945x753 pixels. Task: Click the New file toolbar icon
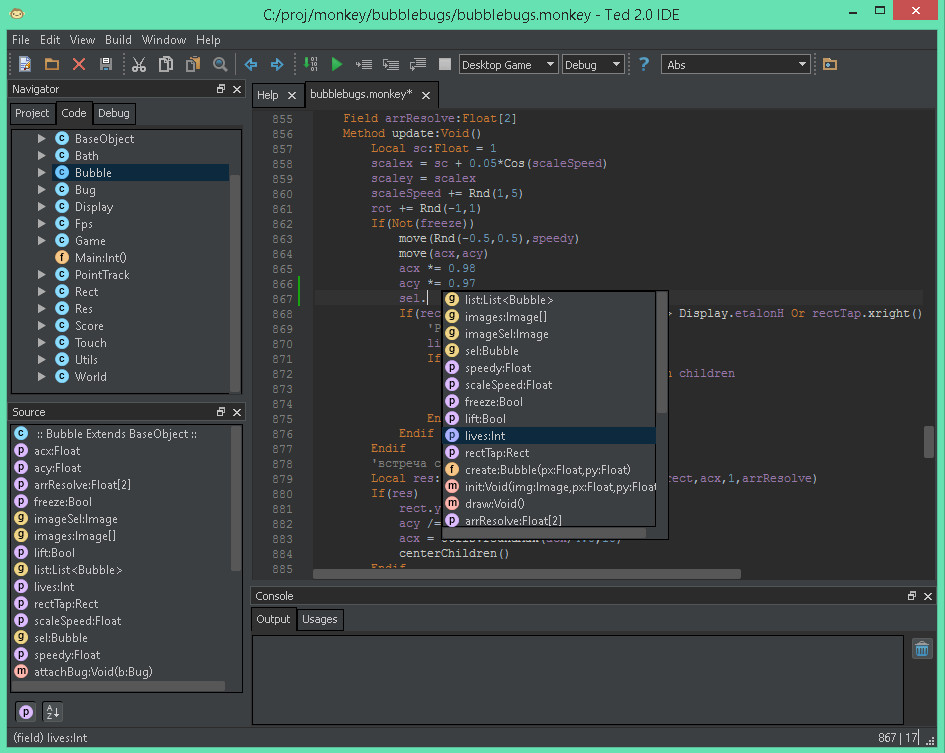click(26, 65)
